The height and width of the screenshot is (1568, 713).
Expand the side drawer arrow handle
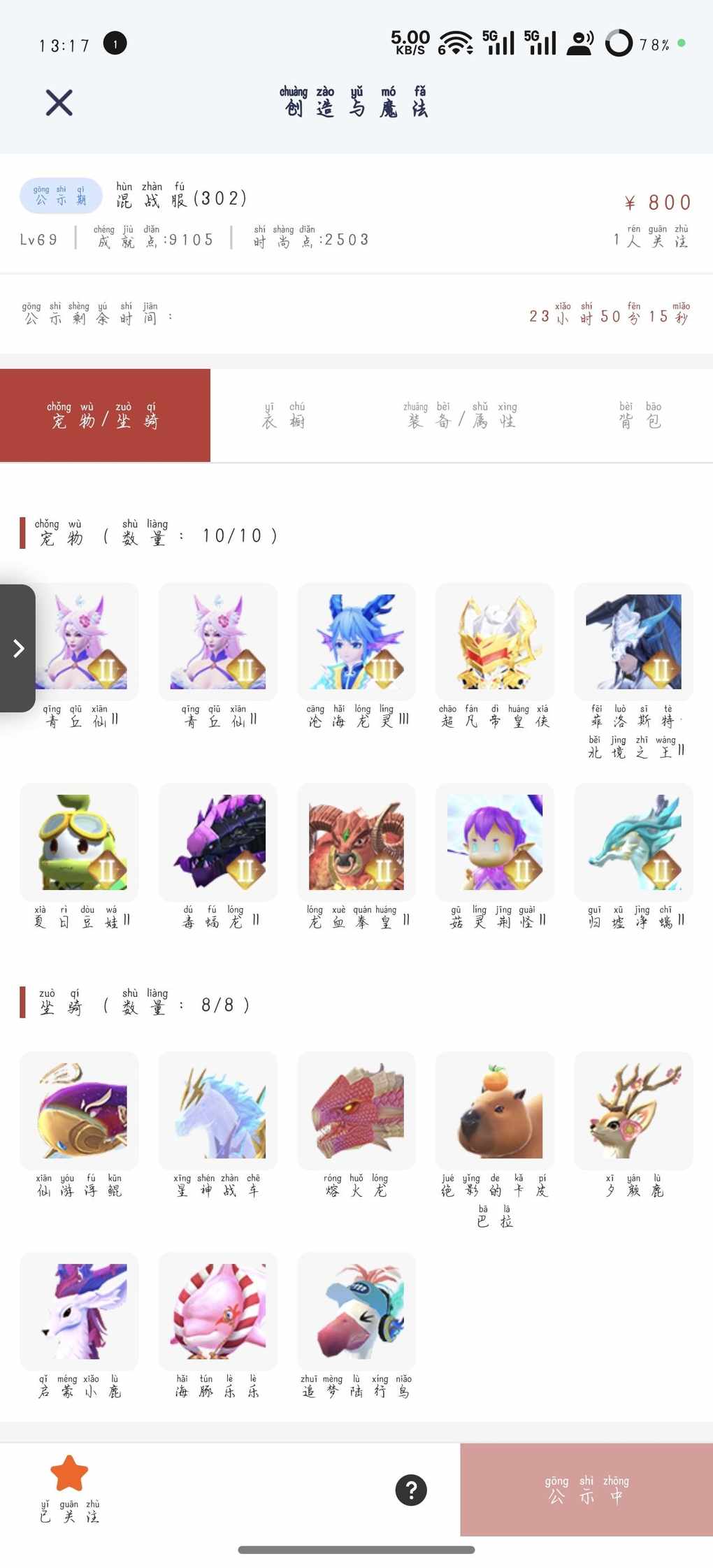tap(18, 648)
